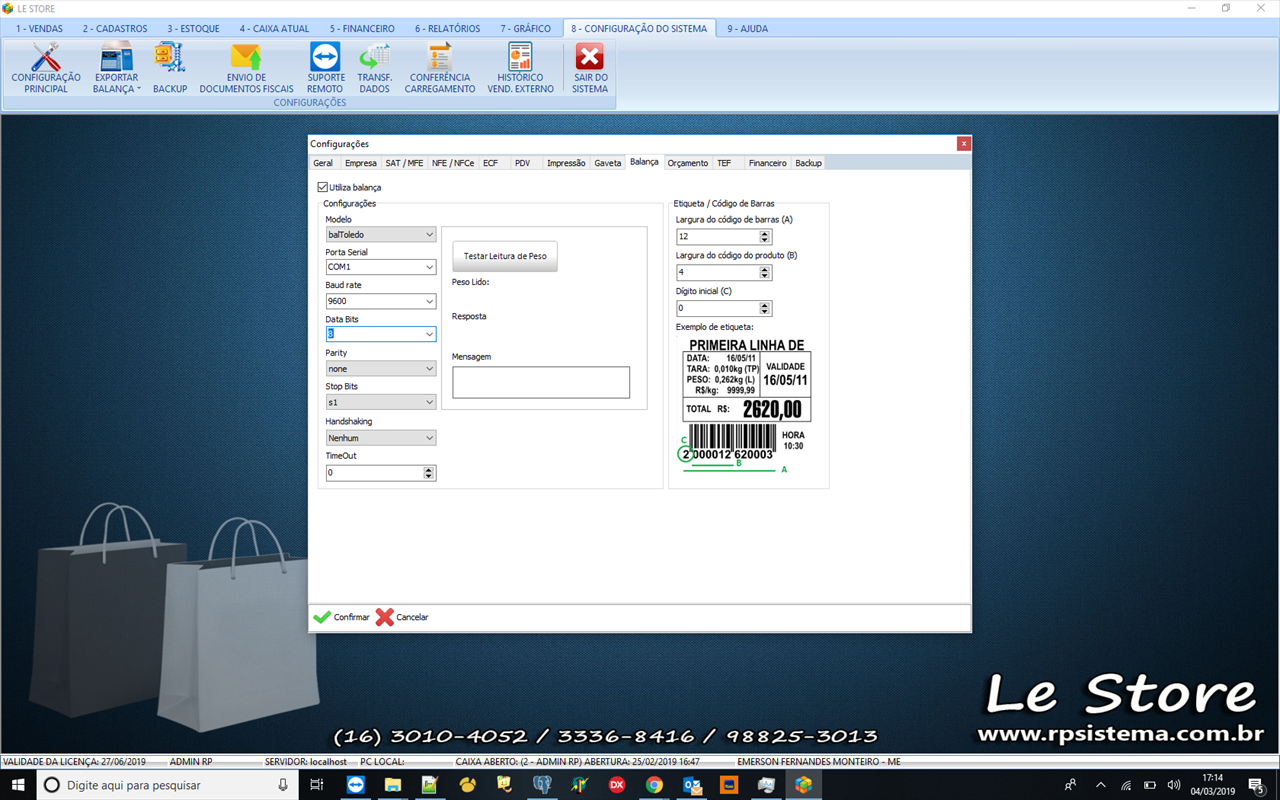Open Configuração Principal in the ribbon
1280x800 pixels.
pos(46,68)
